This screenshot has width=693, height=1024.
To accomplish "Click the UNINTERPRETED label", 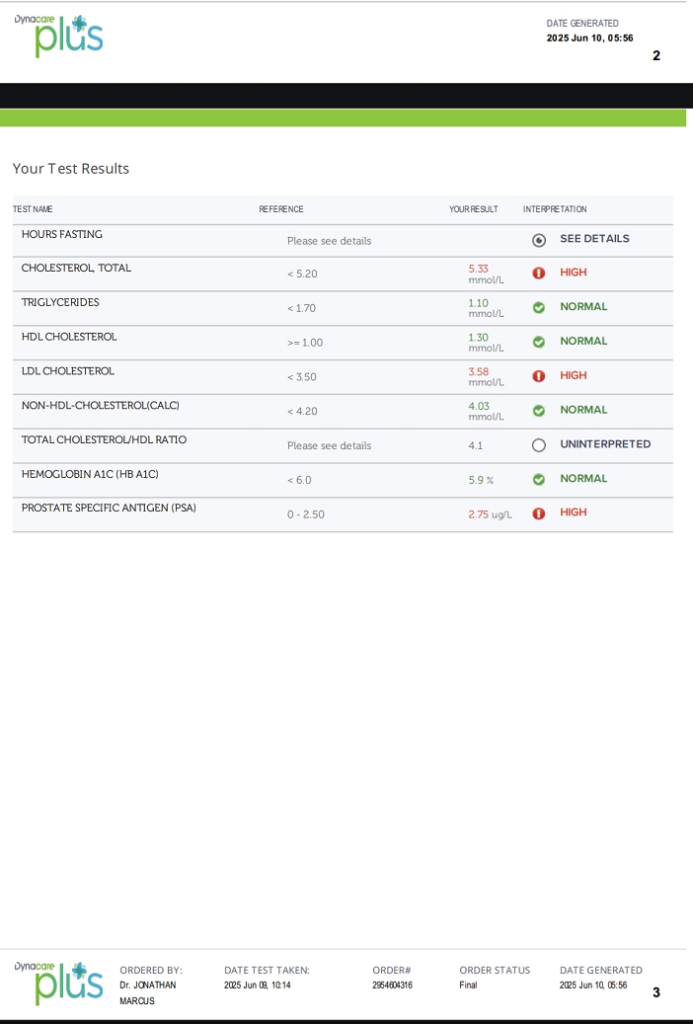I will (605, 444).
